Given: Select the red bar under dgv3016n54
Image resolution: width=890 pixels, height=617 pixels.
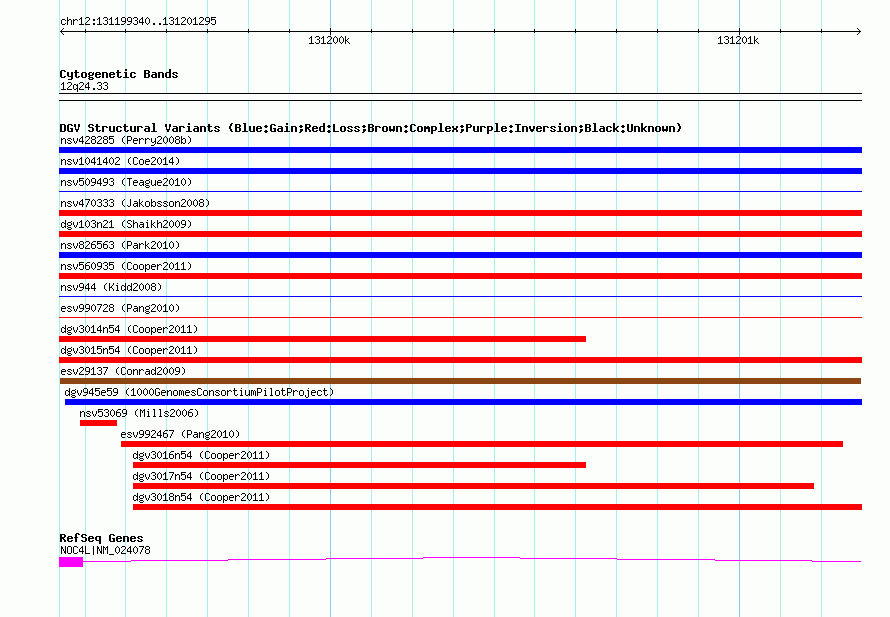Looking at the screenshot, I should [x=359, y=465].
